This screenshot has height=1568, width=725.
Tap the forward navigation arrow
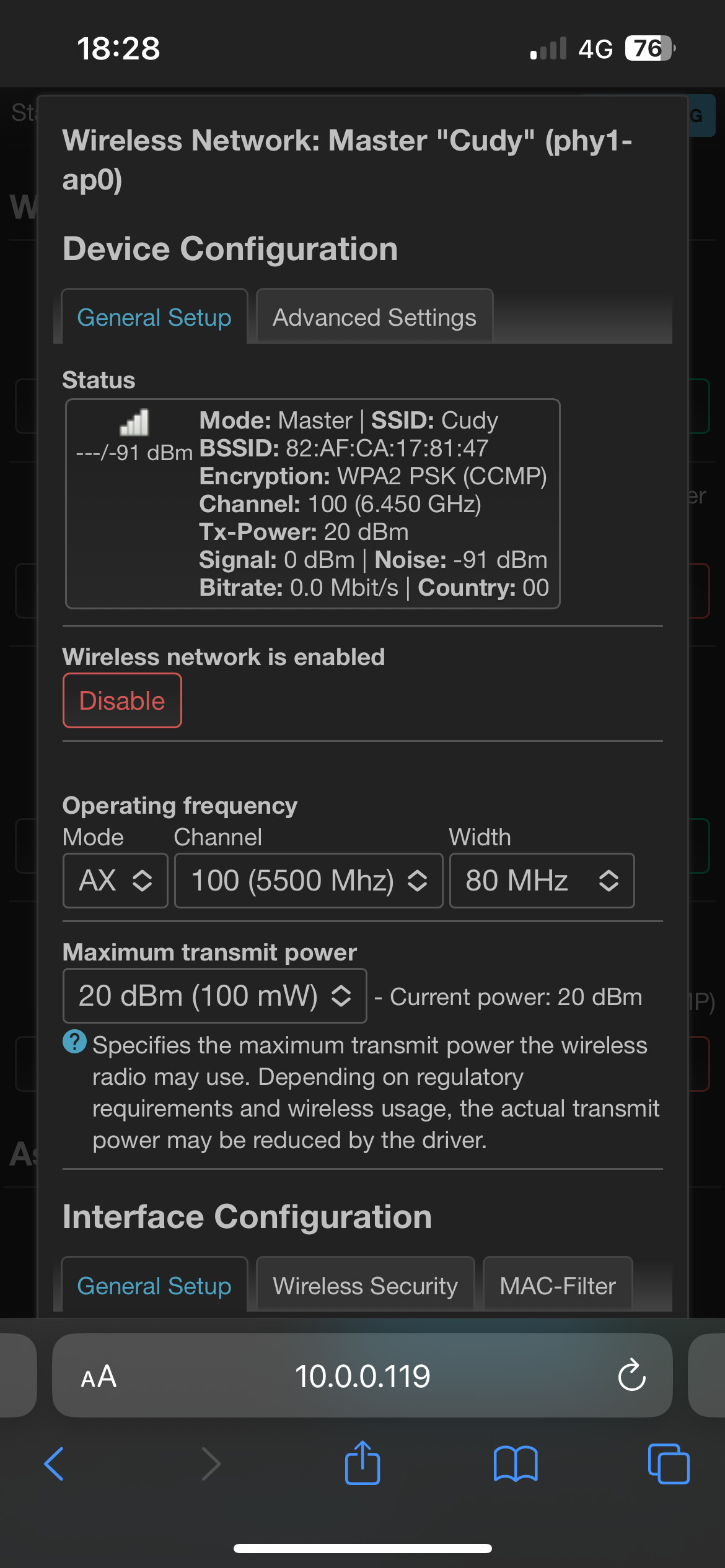click(x=211, y=1464)
